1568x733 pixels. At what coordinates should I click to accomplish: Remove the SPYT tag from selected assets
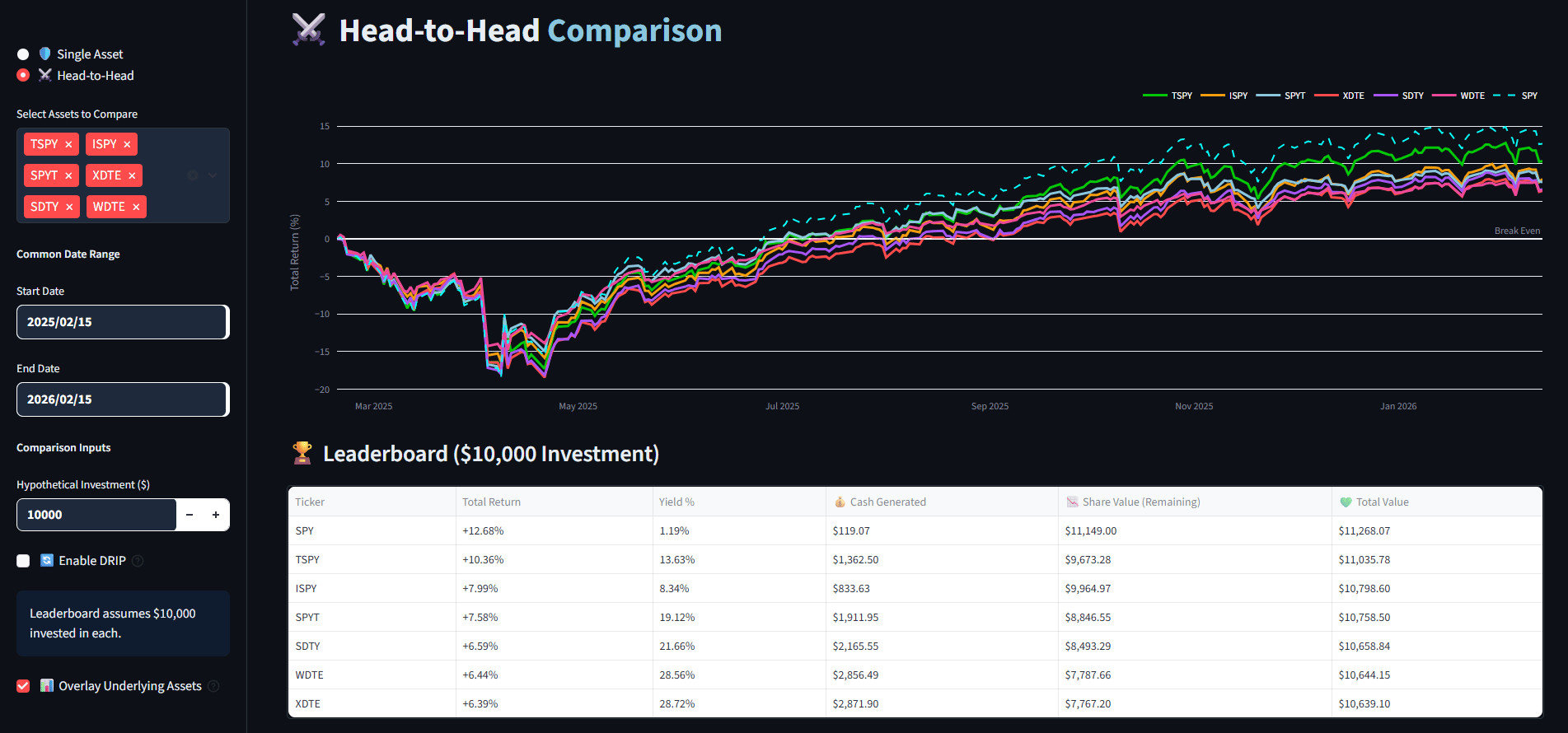pos(68,175)
